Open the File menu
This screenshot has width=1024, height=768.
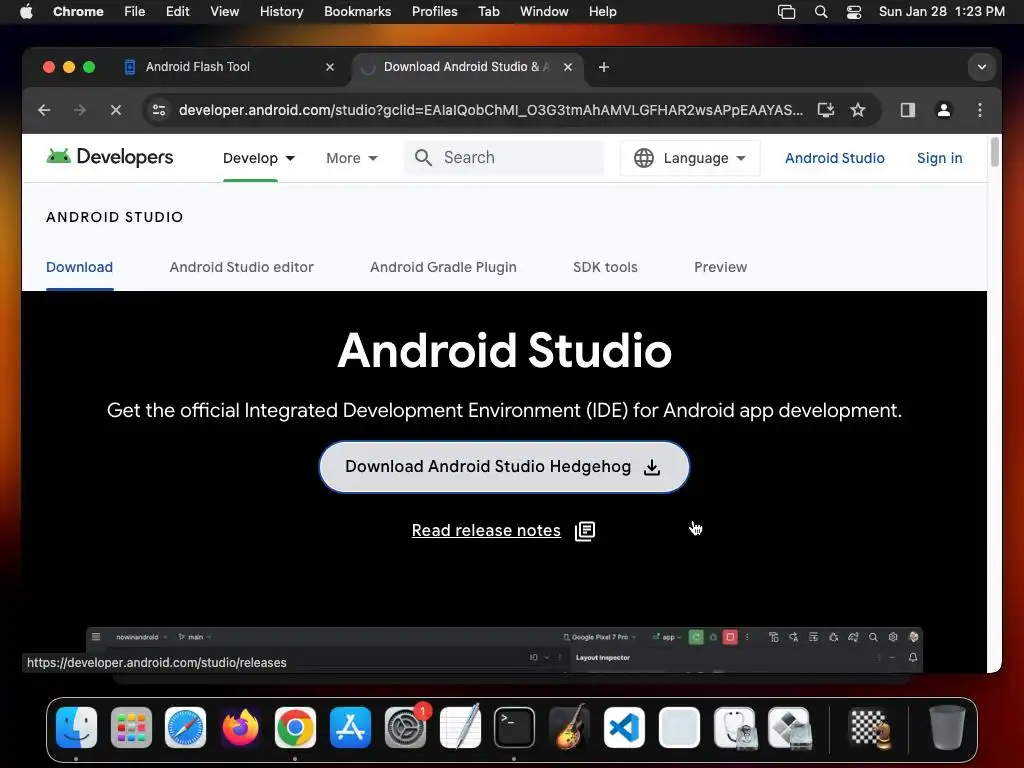135,12
